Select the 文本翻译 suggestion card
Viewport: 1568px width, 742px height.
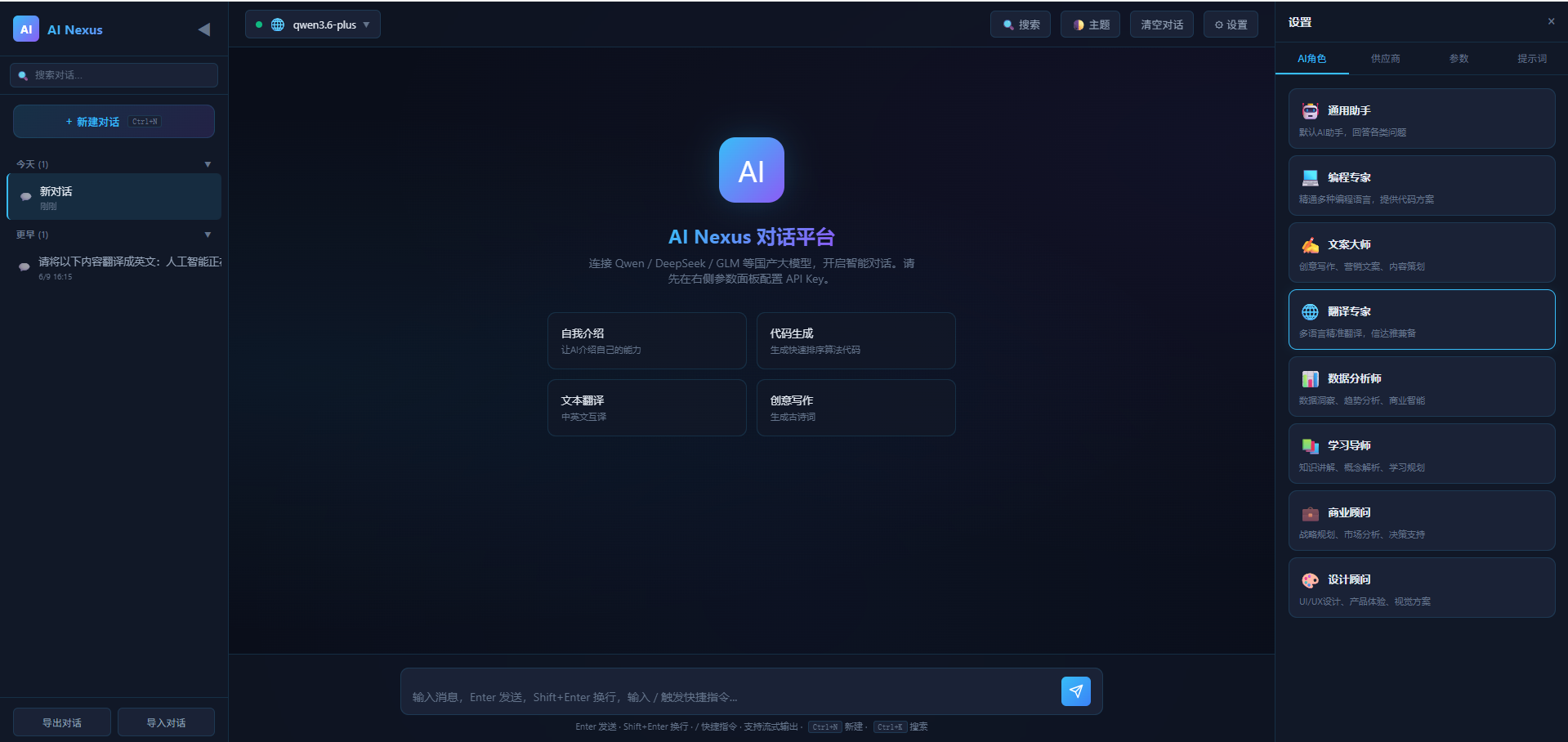(647, 408)
